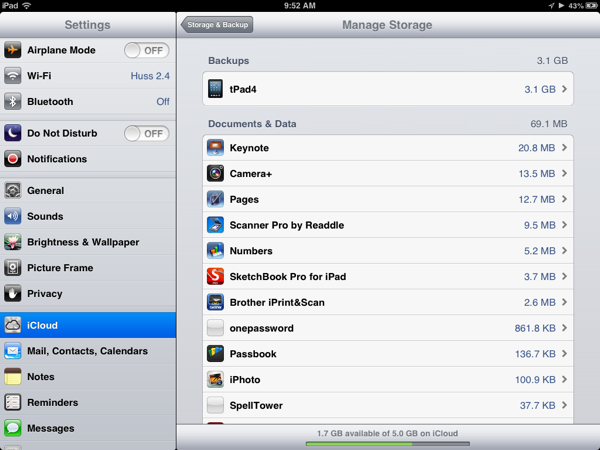Open Scanner Pro by Readdle chevron
This screenshot has height=450, width=600.
(564, 225)
